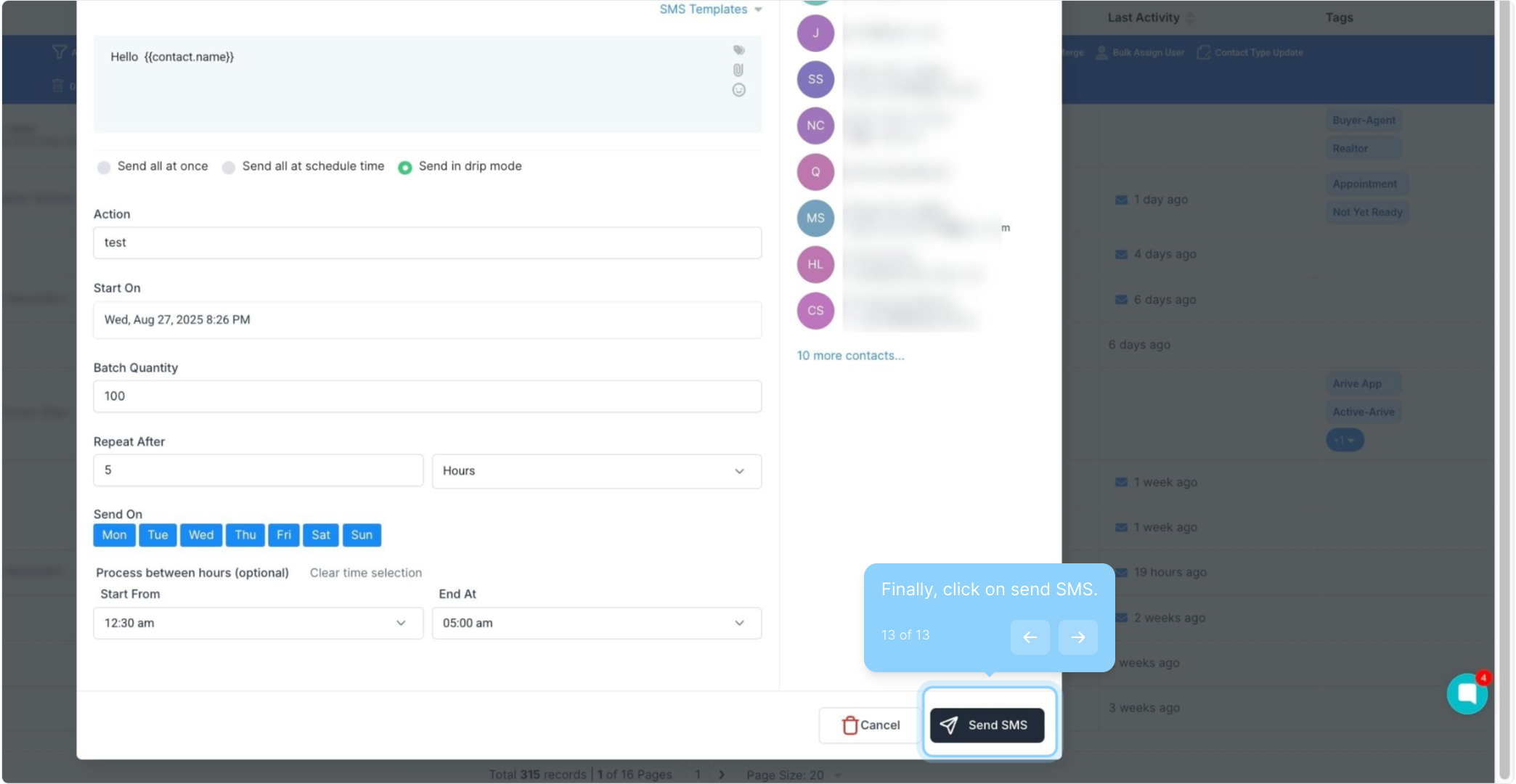The image size is (1516, 784).
Task: Click the Clear time selection link
Action: coord(365,573)
